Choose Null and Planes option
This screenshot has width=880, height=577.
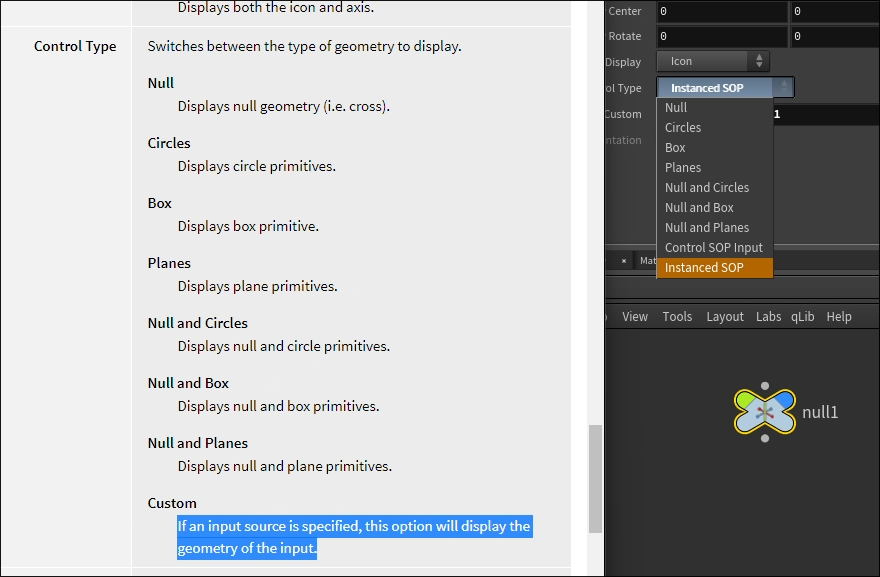[x=714, y=227]
